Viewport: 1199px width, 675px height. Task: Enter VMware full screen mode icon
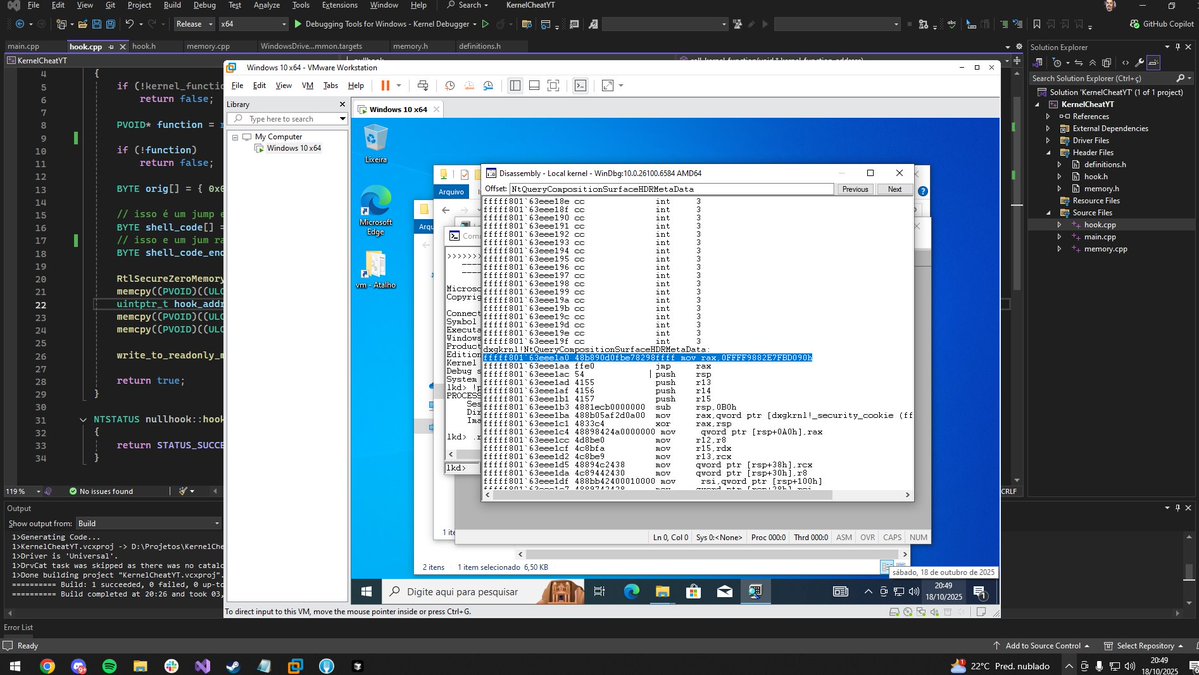(553, 86)
